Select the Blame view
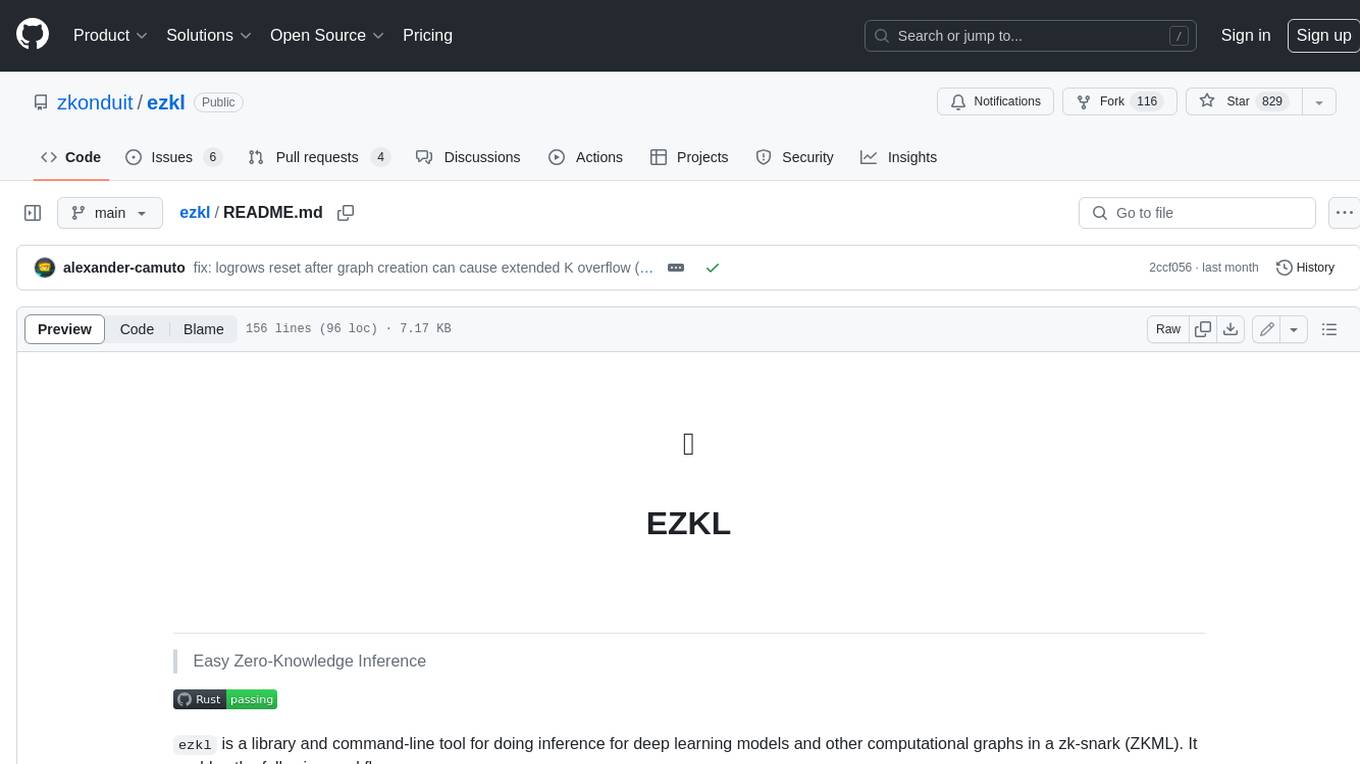Image resolution: width=1360 pixels, height=764 pixels. click(203, 329)
